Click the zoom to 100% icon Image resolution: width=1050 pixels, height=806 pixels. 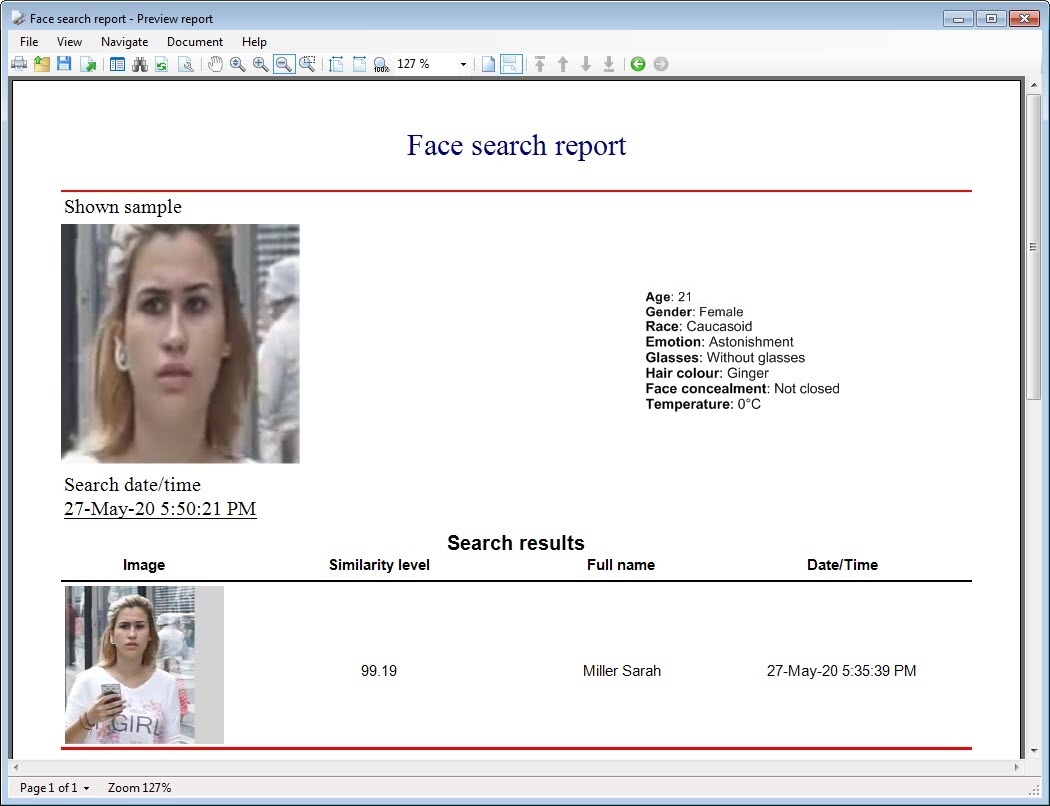pyautogui.click(x=381, y=64)
